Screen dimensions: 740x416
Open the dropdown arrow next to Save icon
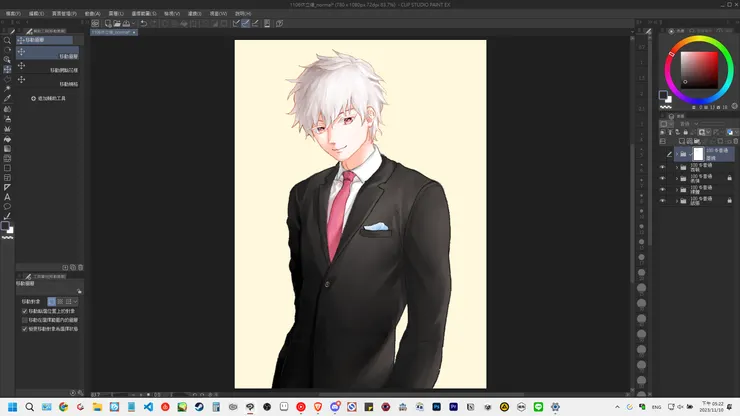pyautogui.click(x=134, y=23)
